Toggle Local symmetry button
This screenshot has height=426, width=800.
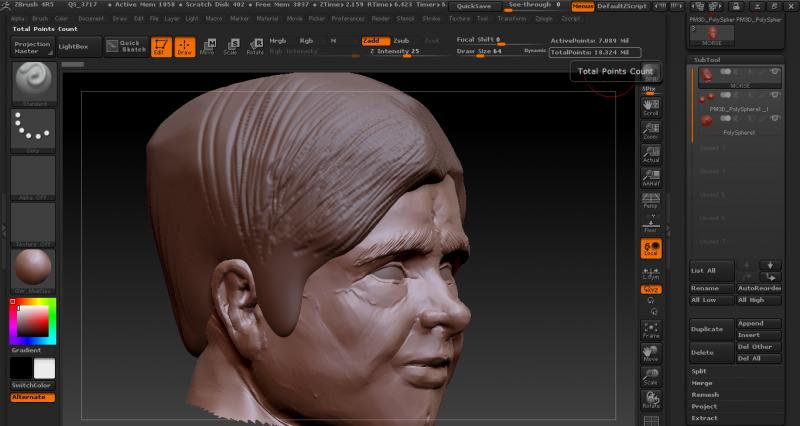pyautogui.click(x=651, y=248)
